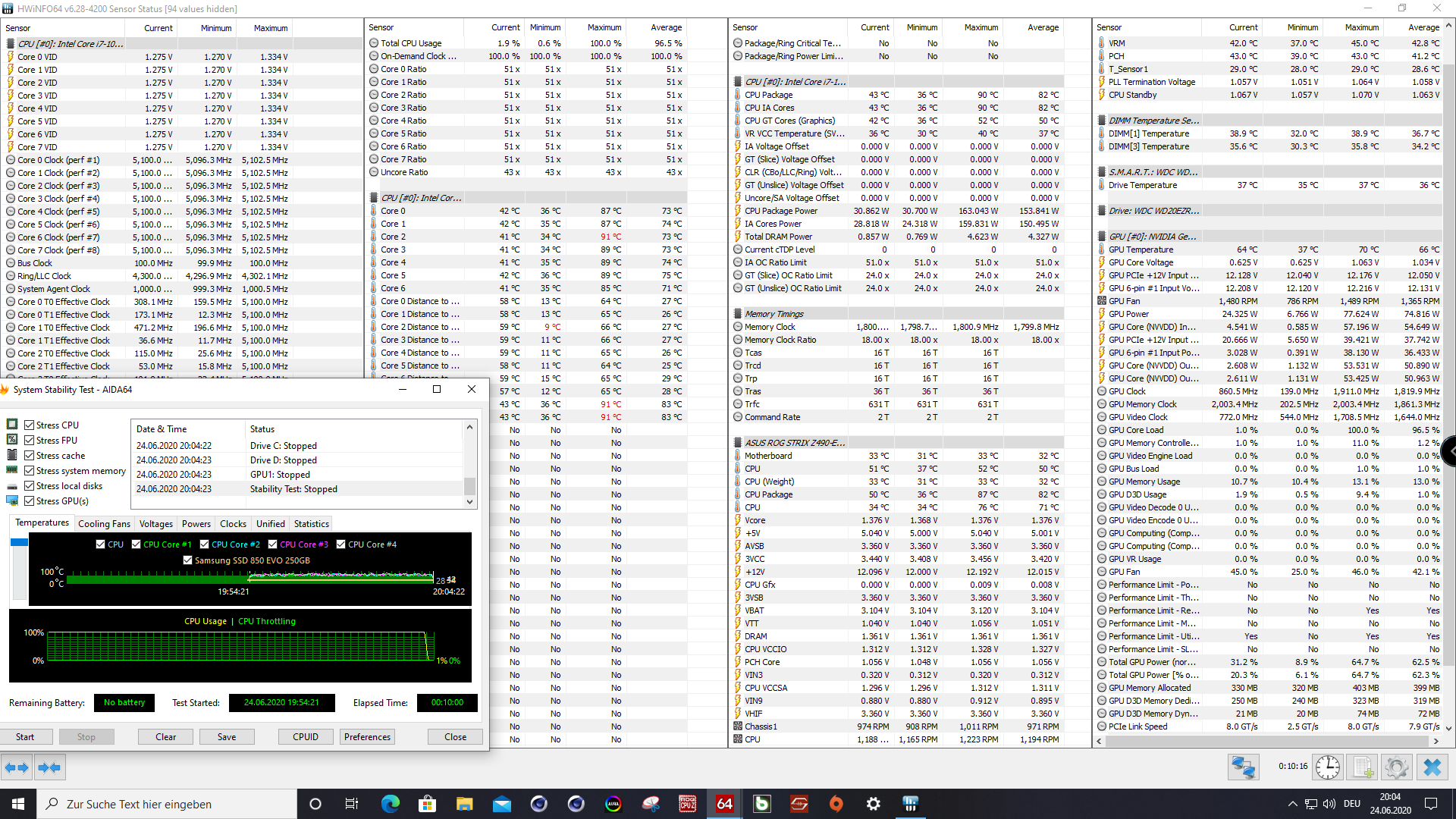Click the Start button in AIDA64
1456x819 pixels.
point(25,737)
